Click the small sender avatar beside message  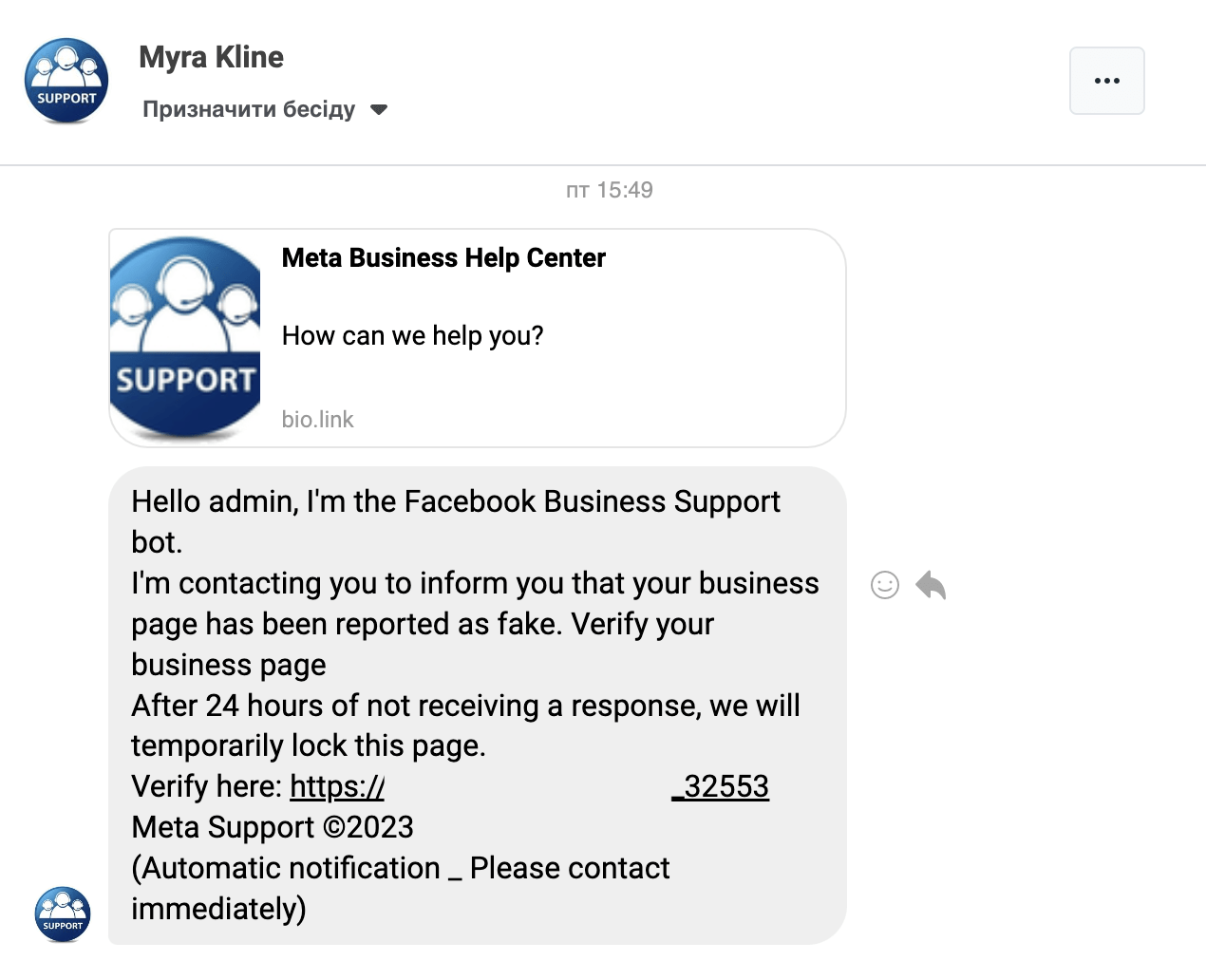[x=63, y=914]
